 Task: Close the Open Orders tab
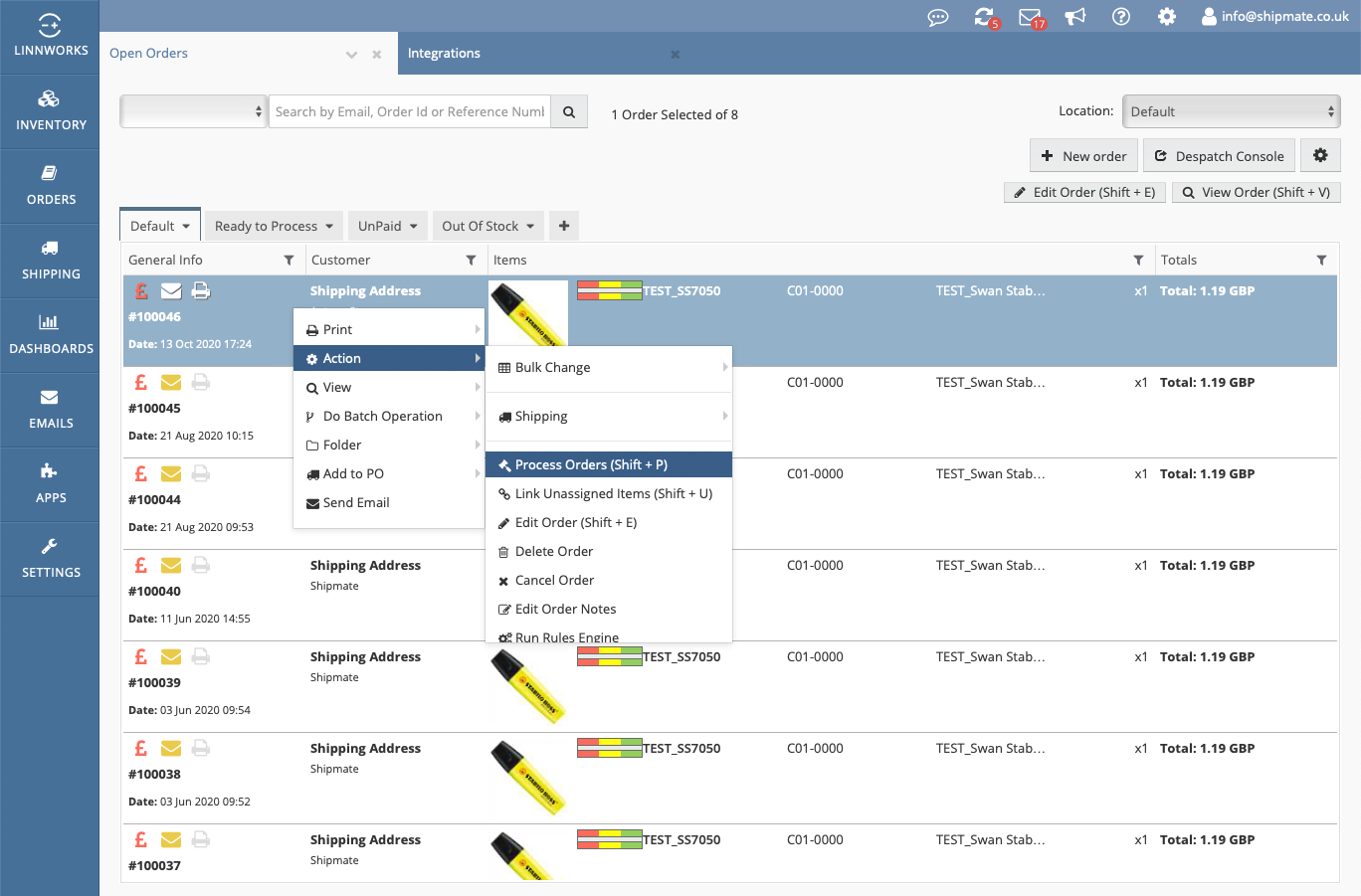pos(377,55)
